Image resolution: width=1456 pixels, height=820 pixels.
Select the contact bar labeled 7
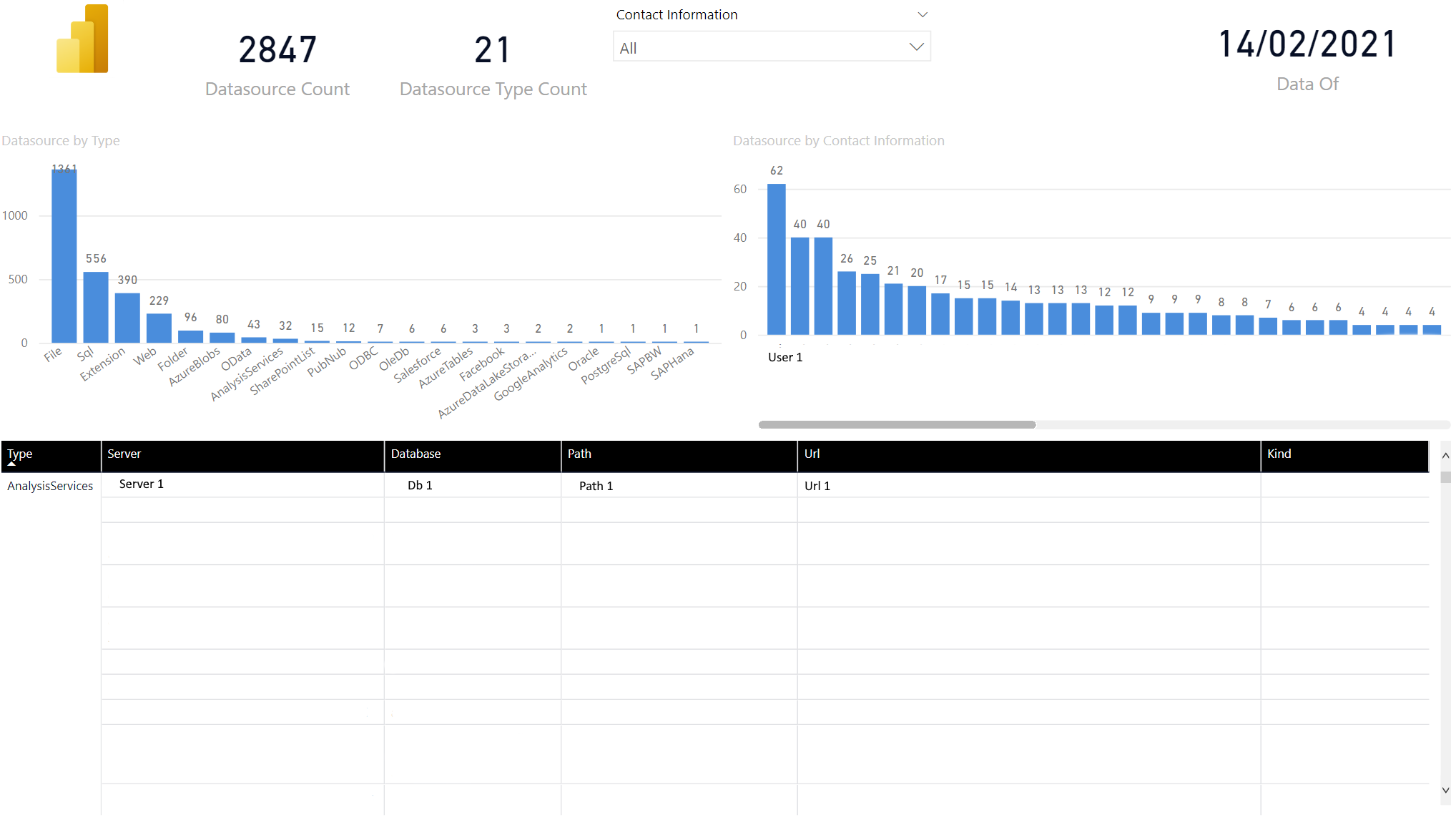(1268, 326)
